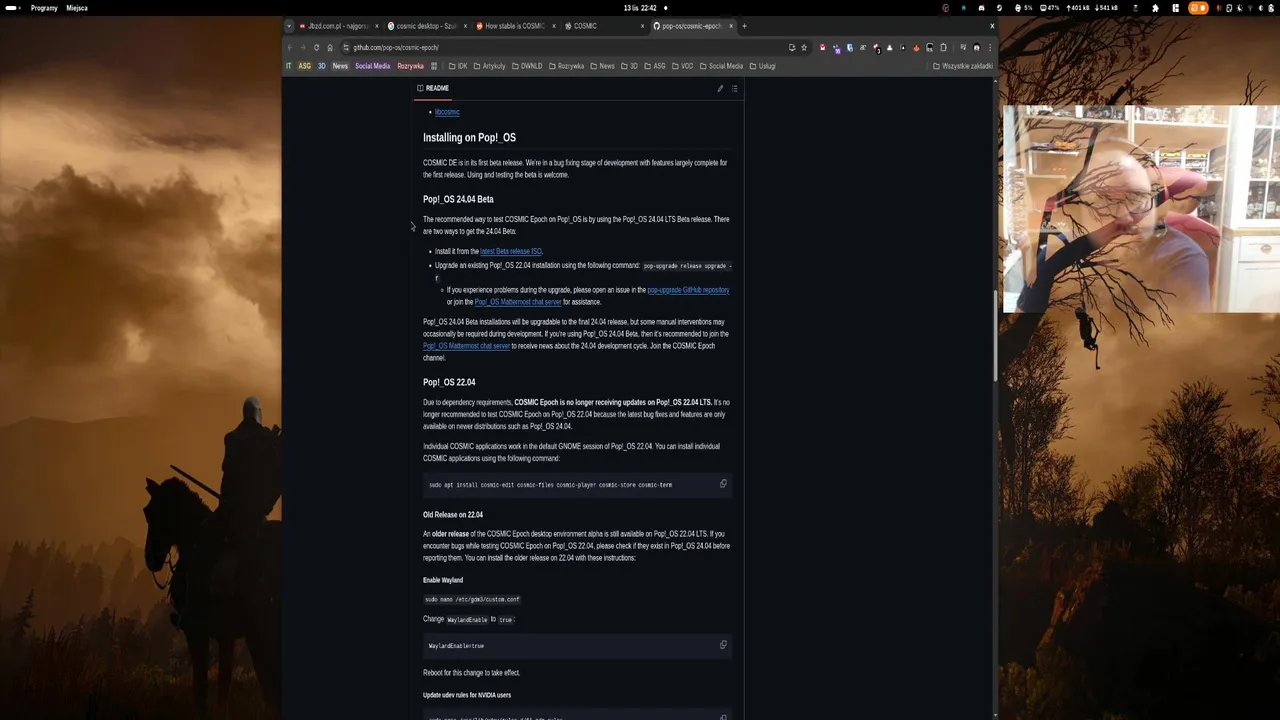The width and height of the screenshot is (1280, 720).
Task: Open the How stable is COSMIC tab
Action: 514,26
